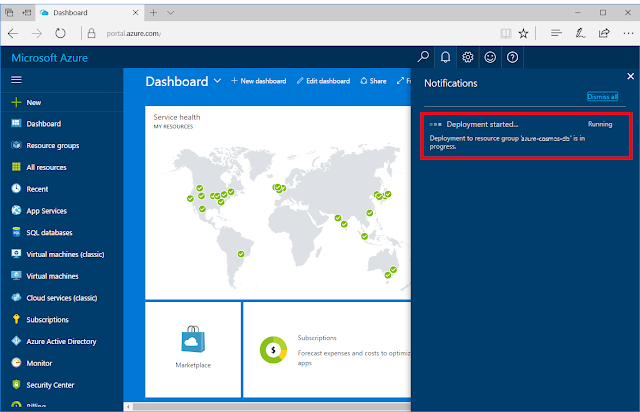Click the tabs you've set aside icon
The height and width of the screenshot is (412, 640).
(x=9, y=13)
